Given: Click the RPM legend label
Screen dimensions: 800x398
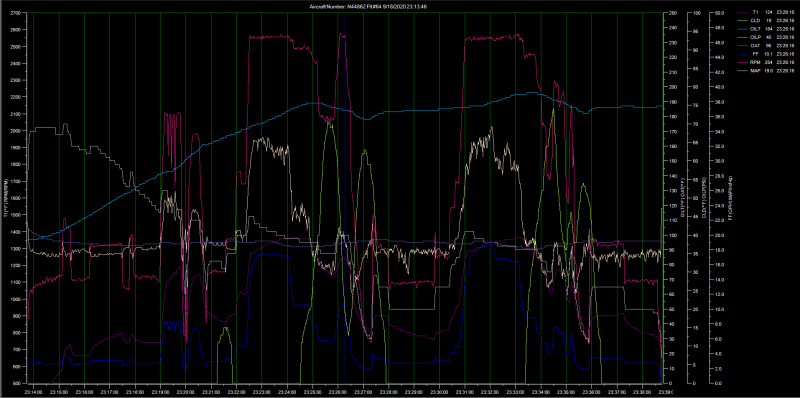Looking at the screenshot, I should click(x=756, y=62).
